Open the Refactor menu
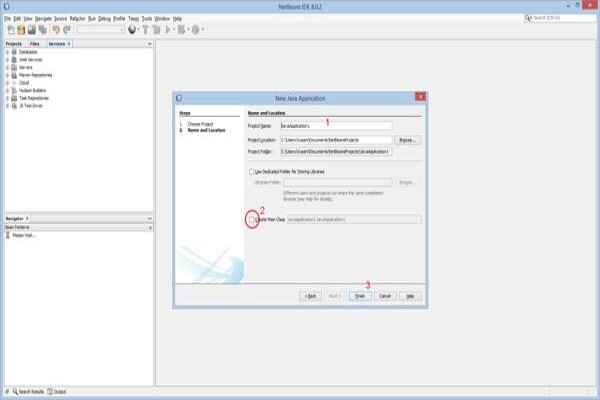Screen dimensions: 600x400 (77, 18)
